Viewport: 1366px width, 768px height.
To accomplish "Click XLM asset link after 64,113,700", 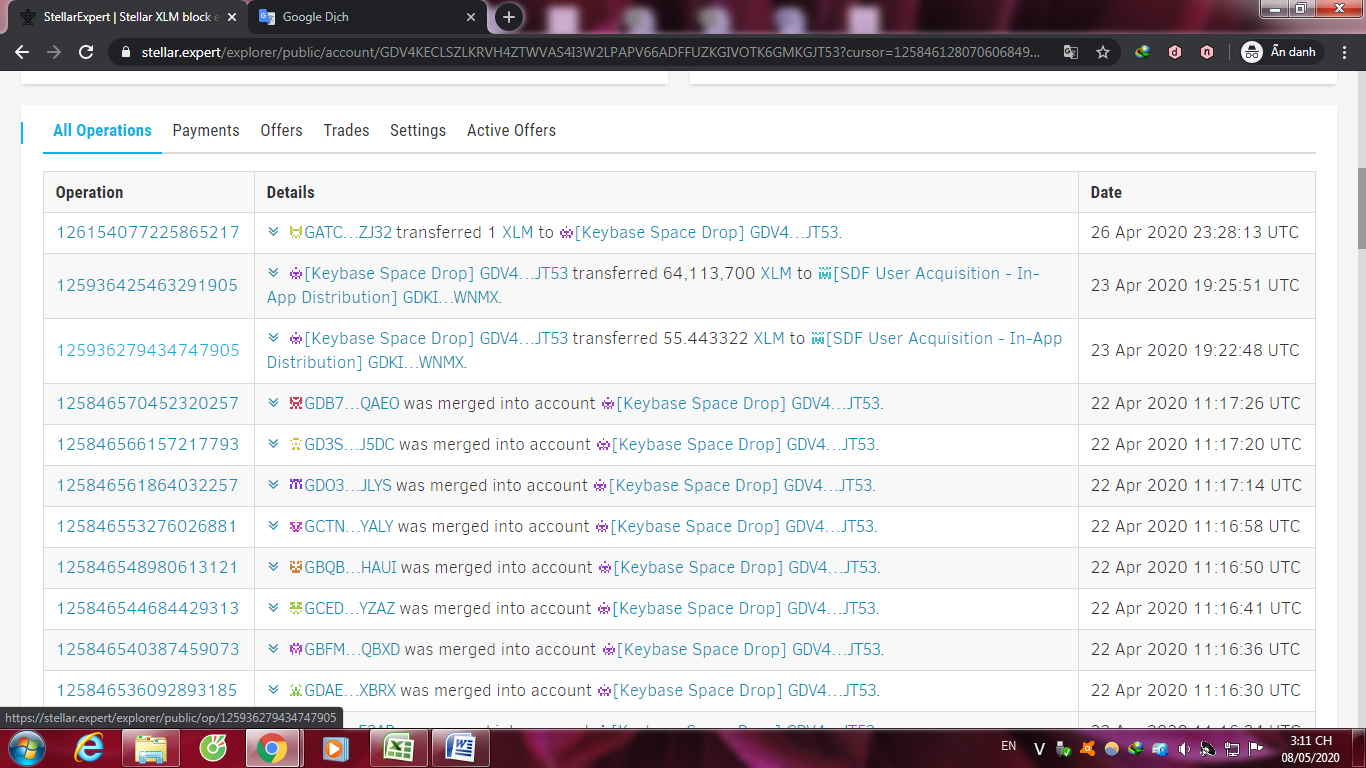I will 777,273.
